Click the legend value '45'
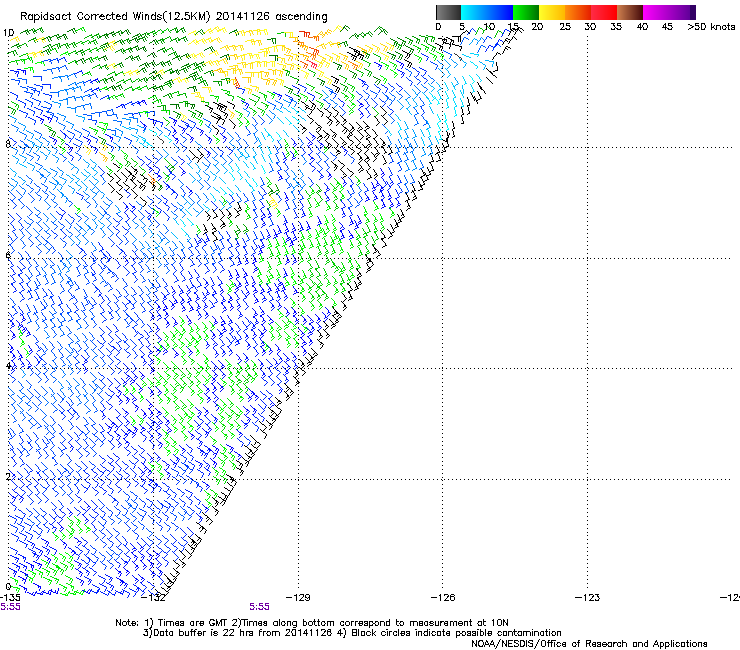This screenshot has width=740, height=650. [667, 26]
